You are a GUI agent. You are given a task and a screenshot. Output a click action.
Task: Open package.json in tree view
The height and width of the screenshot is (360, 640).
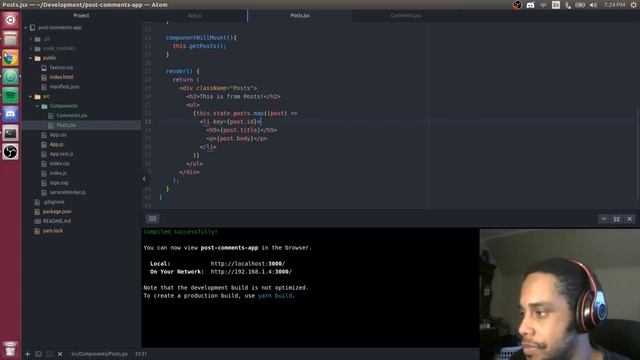[x=57, y=211]
